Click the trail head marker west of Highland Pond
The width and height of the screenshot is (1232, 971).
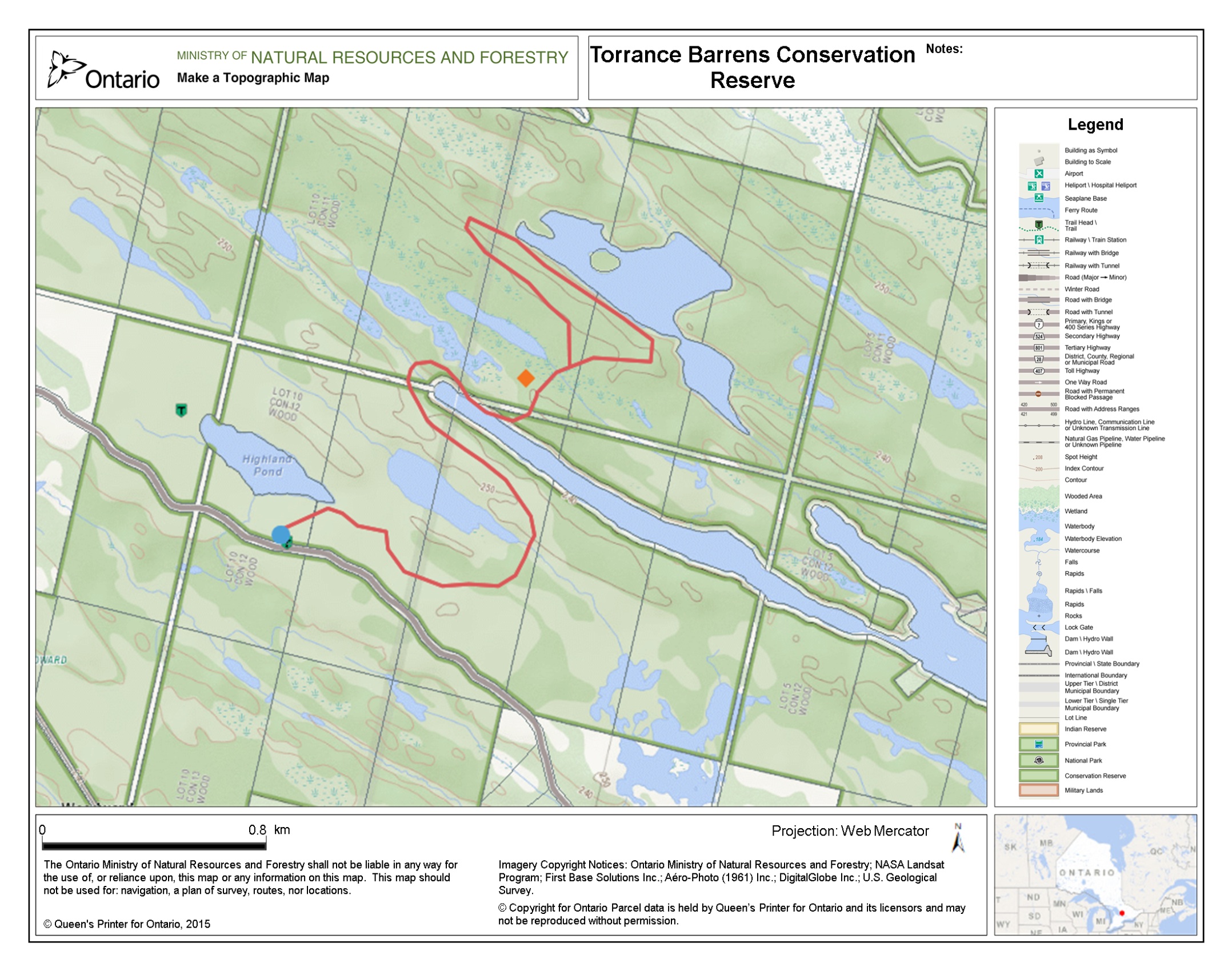coord(181,410)
